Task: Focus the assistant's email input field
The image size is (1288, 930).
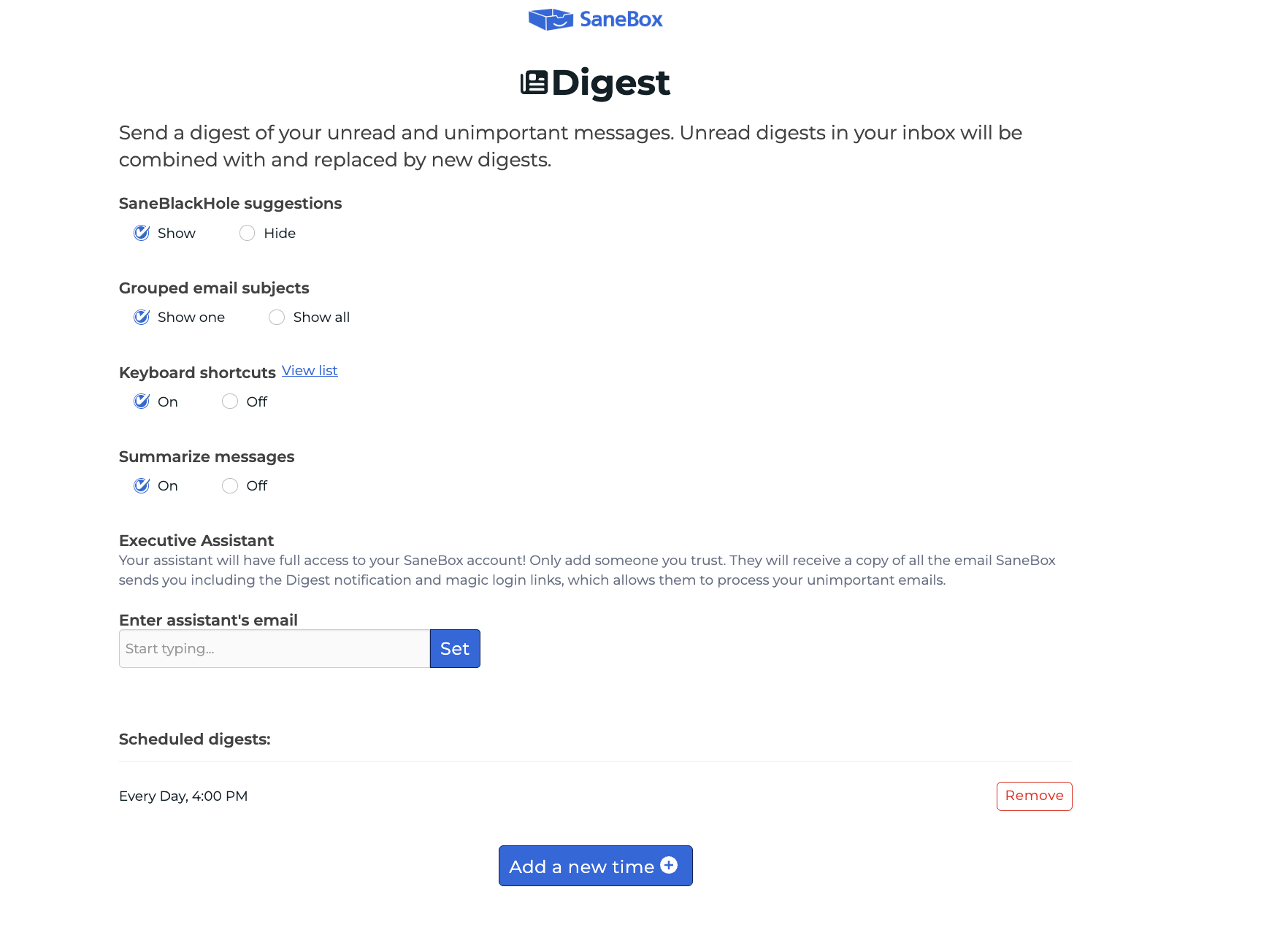Action: click(x=275, y=648)
